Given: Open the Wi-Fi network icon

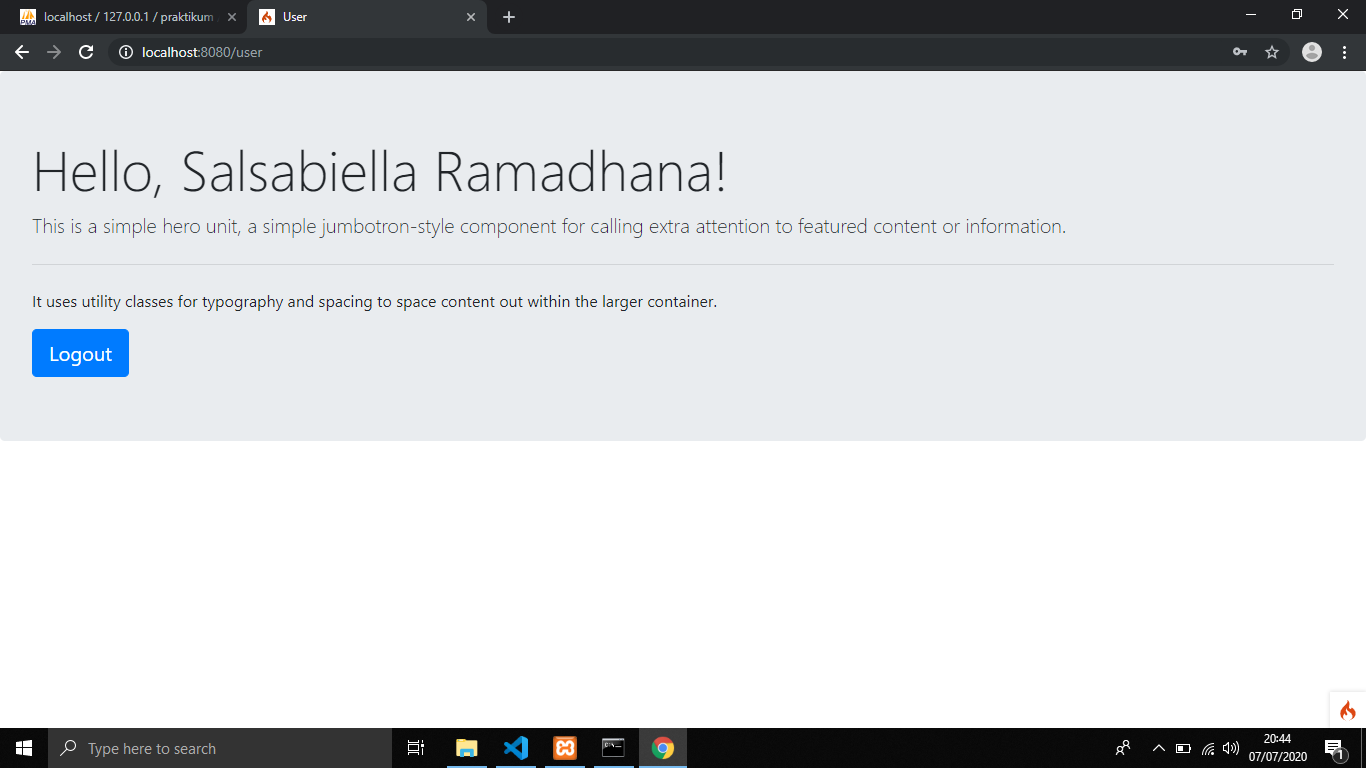Looking at the screenshot, I should (x=1208, y=748).
